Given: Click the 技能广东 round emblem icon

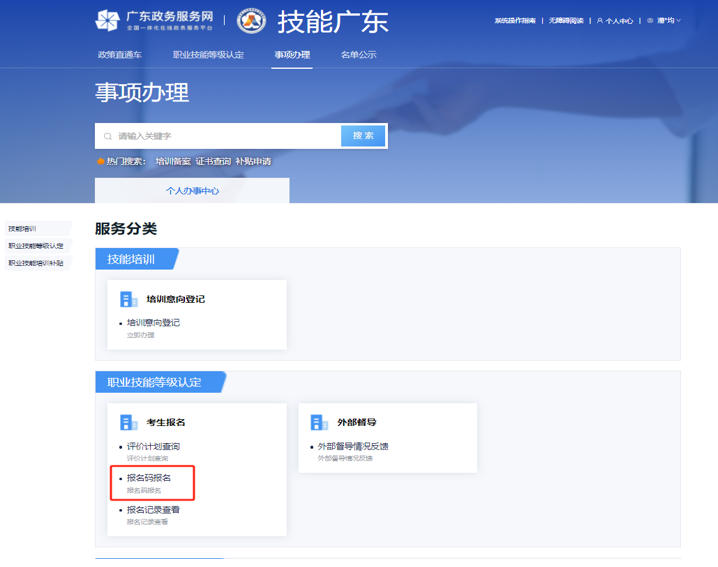Looking at the screenshot, I should point(251,20).
